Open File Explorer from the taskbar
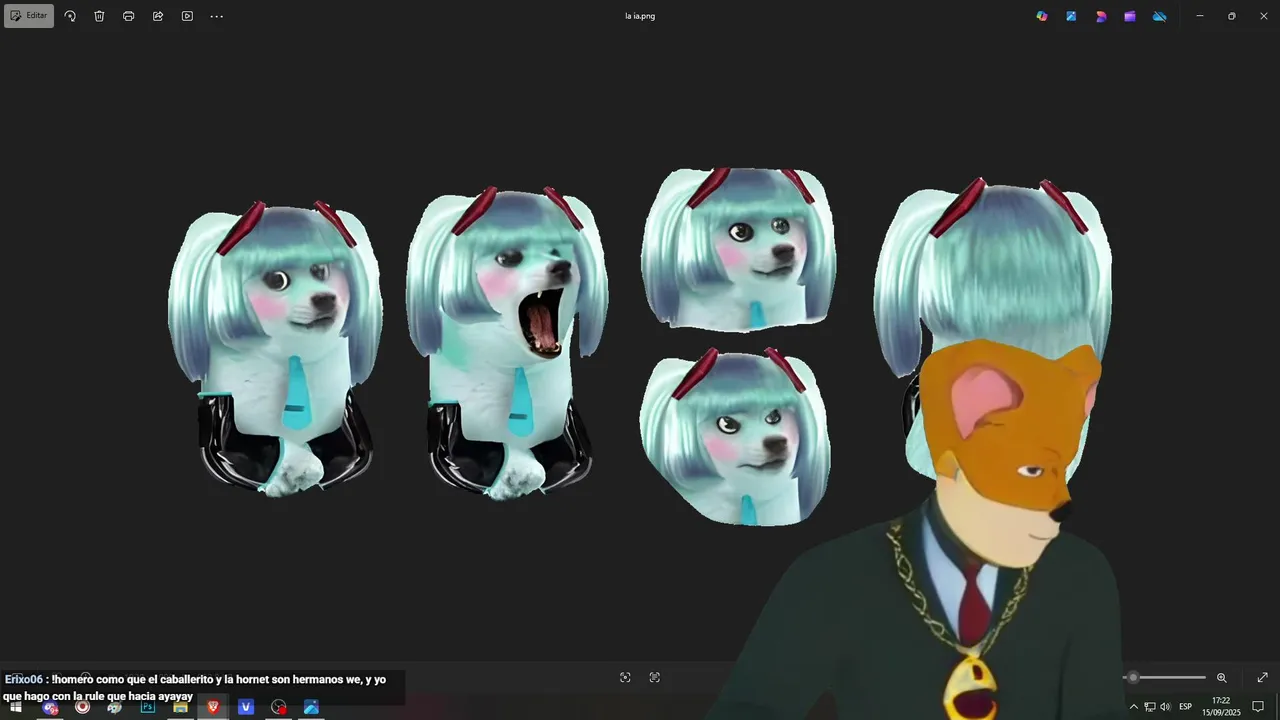 (180, 707)
